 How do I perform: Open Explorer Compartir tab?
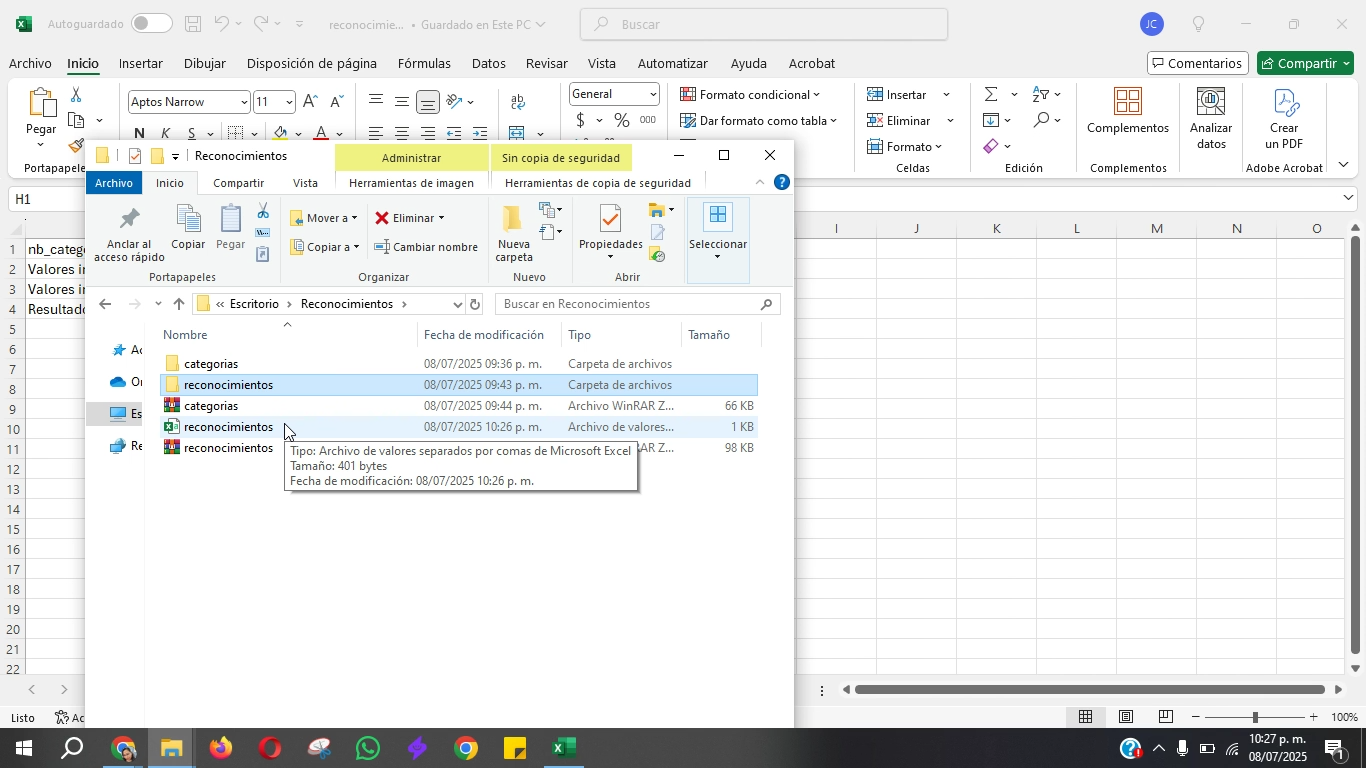coord(239,183)
